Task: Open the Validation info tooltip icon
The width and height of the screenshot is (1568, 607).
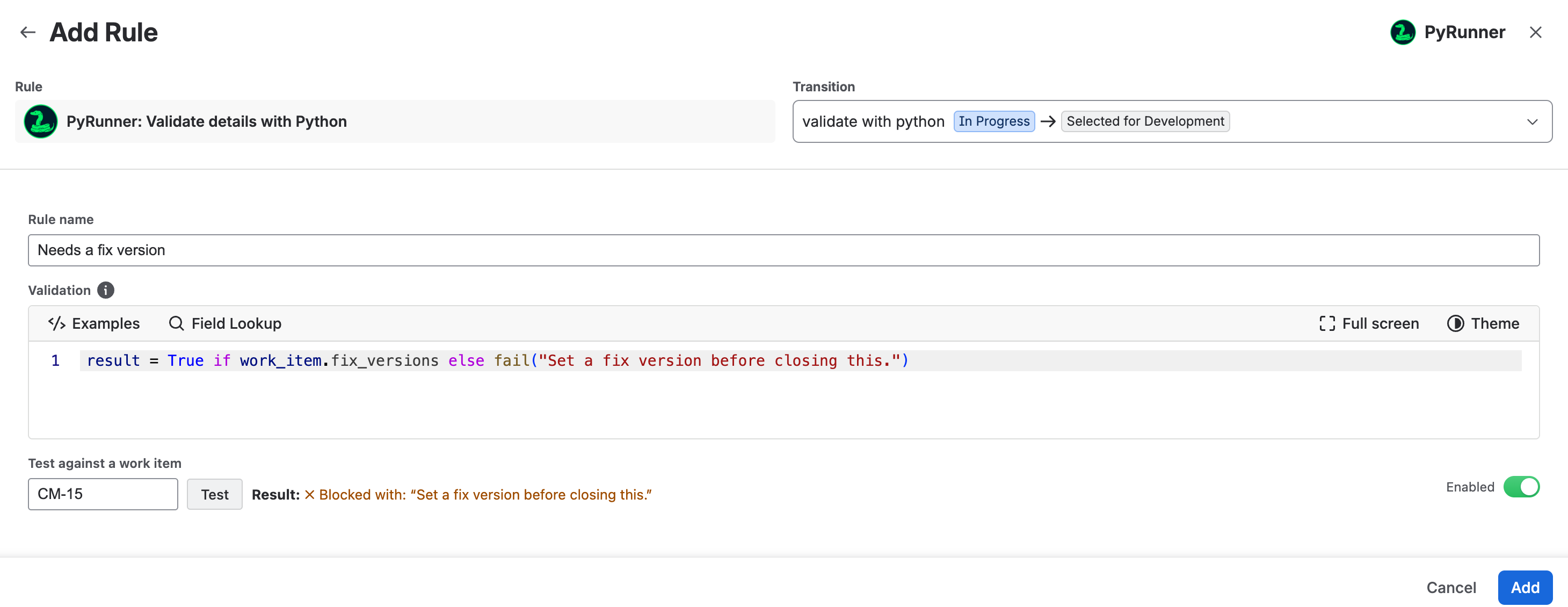Action: coord(106,291)
